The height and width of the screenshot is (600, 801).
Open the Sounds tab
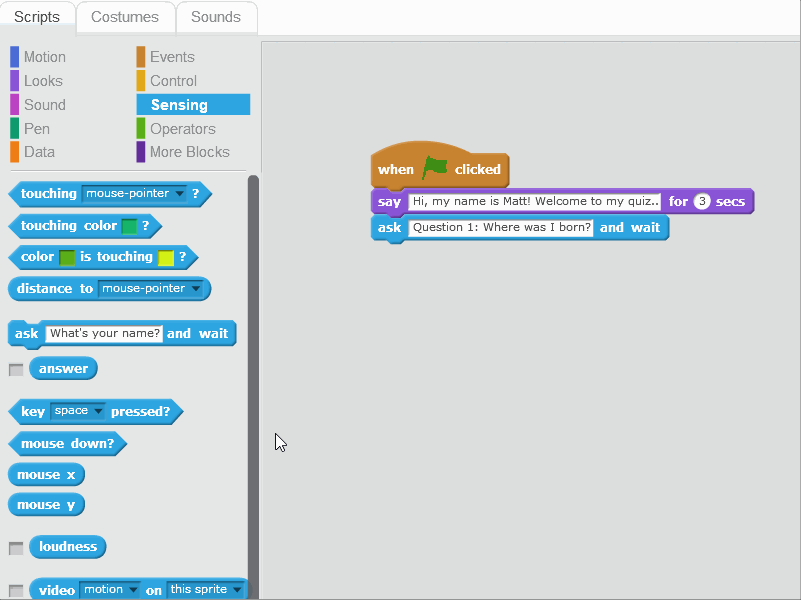pos(216,17)
